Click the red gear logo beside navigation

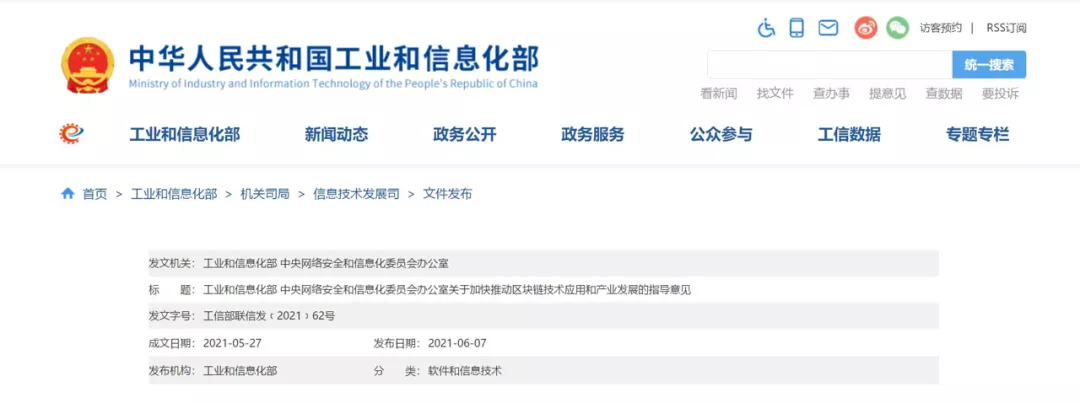71,134
